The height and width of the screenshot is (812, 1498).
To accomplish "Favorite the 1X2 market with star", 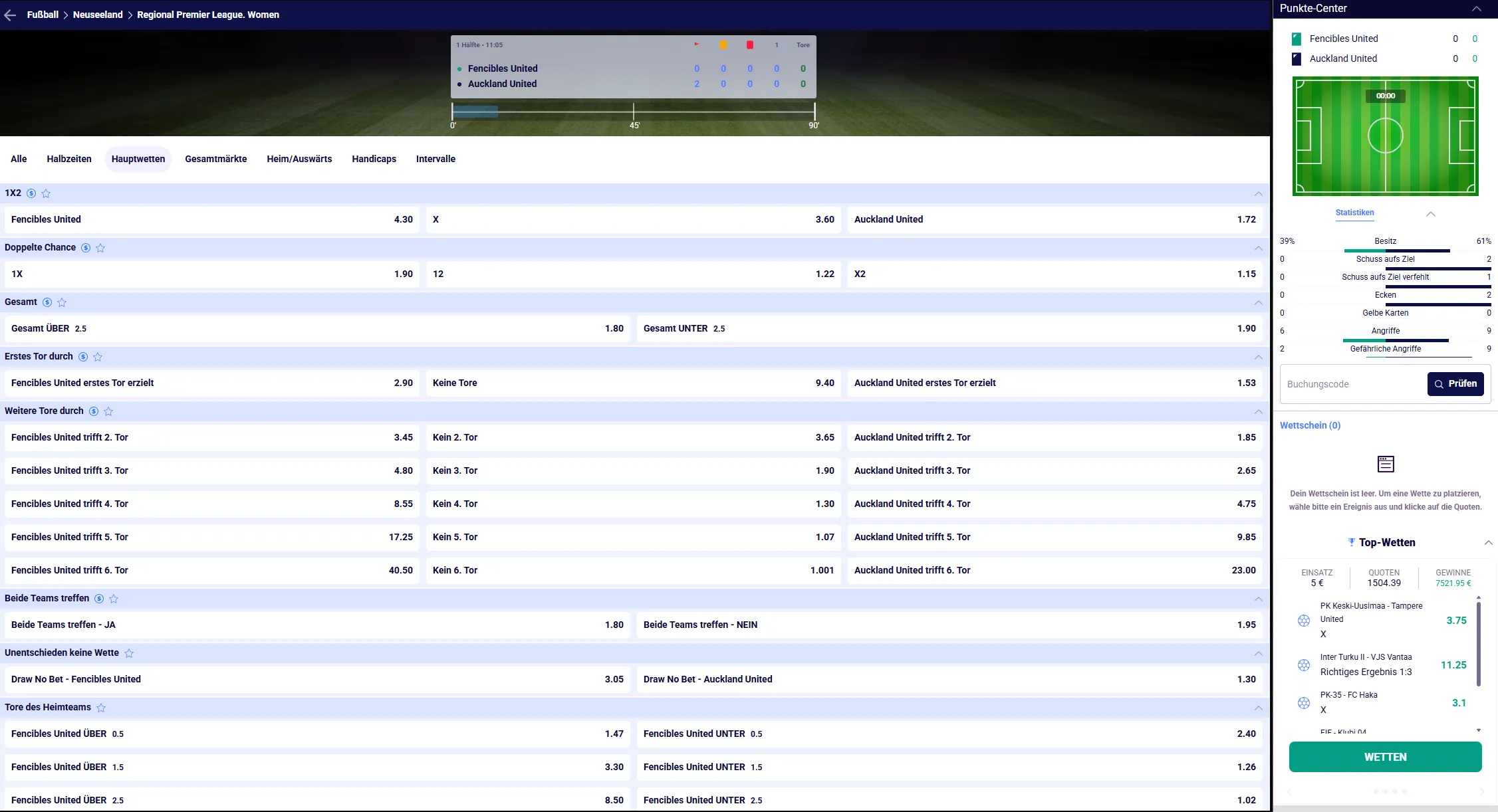I will (x=46, y=193).
